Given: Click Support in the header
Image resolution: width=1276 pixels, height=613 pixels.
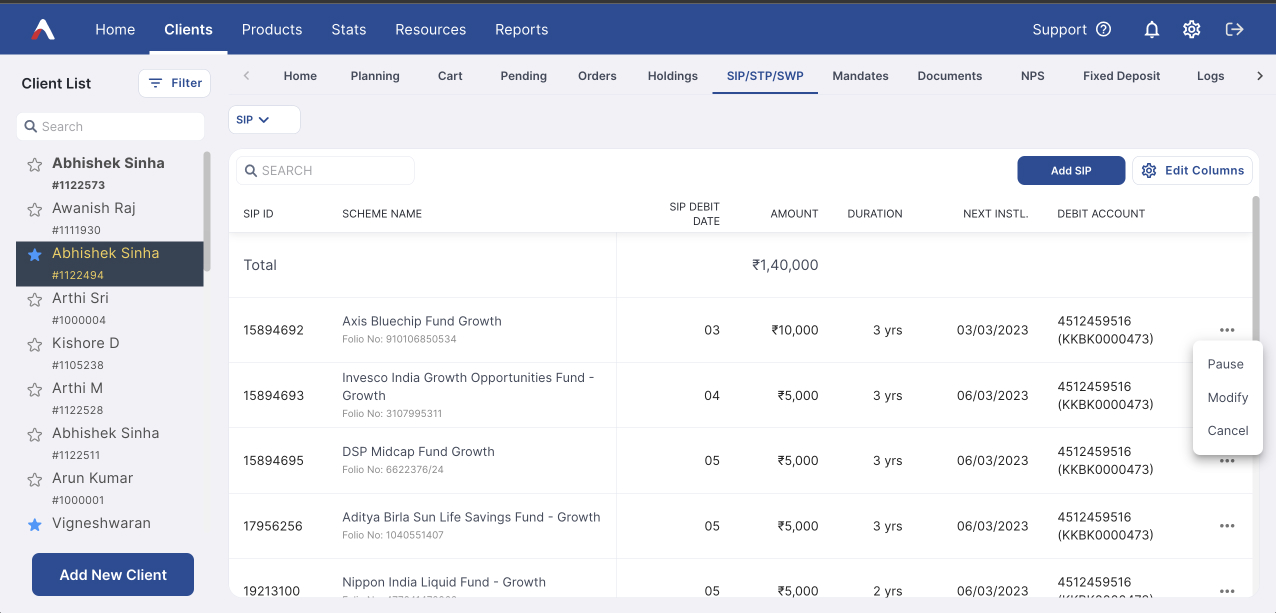Looking at the screenshot, I should click(x=1060, y=30).
